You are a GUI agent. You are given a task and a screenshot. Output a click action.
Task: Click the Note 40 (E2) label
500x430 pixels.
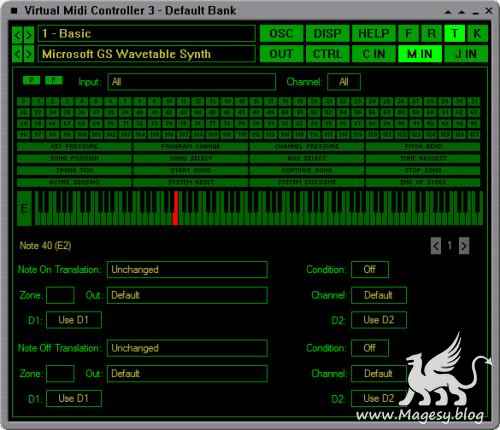(x=45, y=246)
